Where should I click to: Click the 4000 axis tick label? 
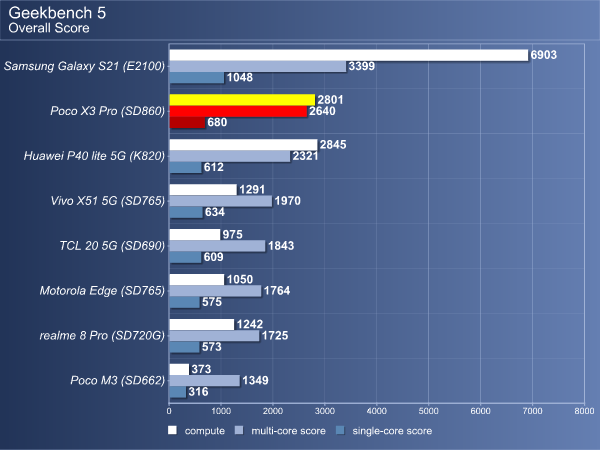(x=377, y=411)
